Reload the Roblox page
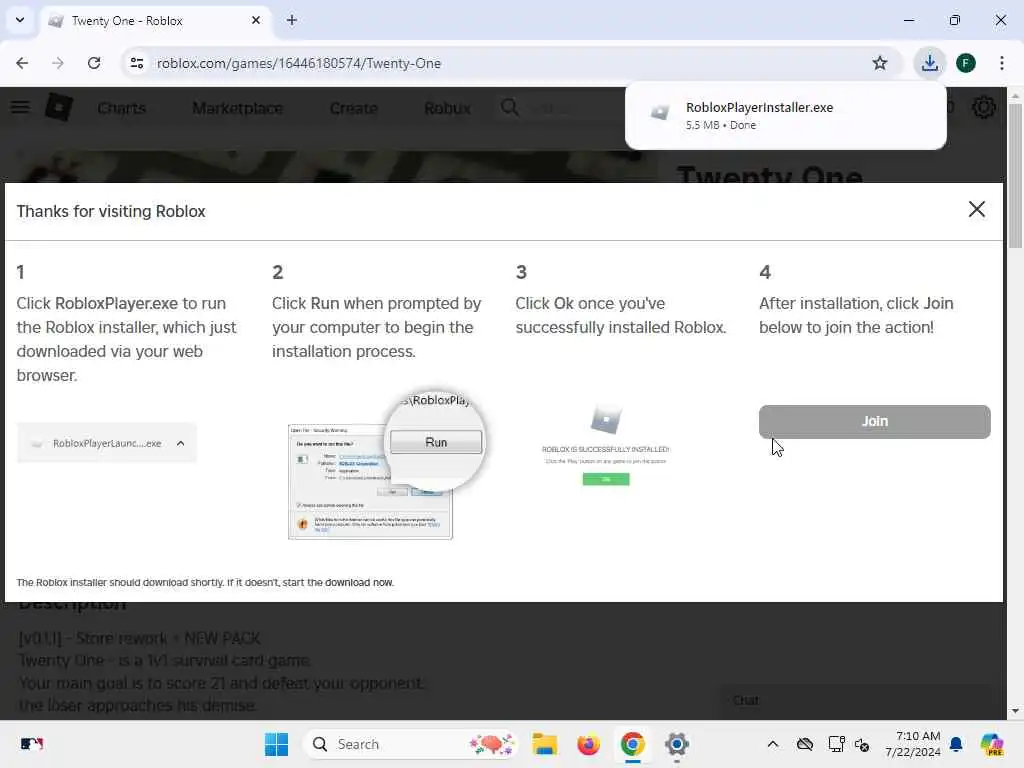Screen dimensions: 1024x768 (94, 63)
